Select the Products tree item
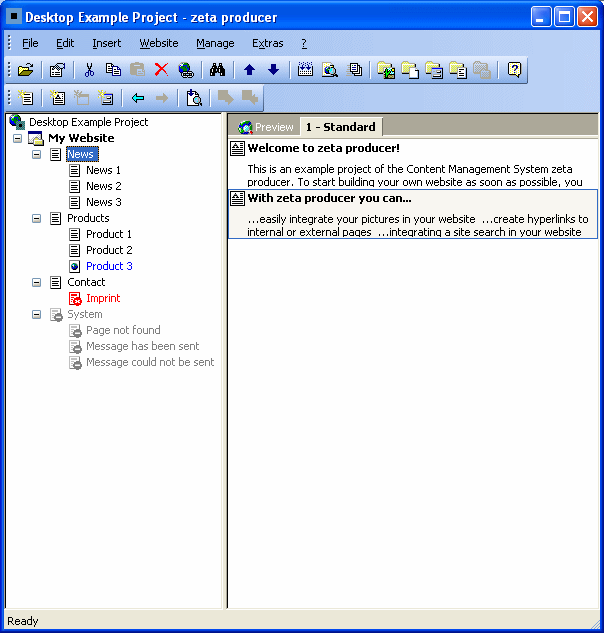604x633 pixels. coord(88,218)
